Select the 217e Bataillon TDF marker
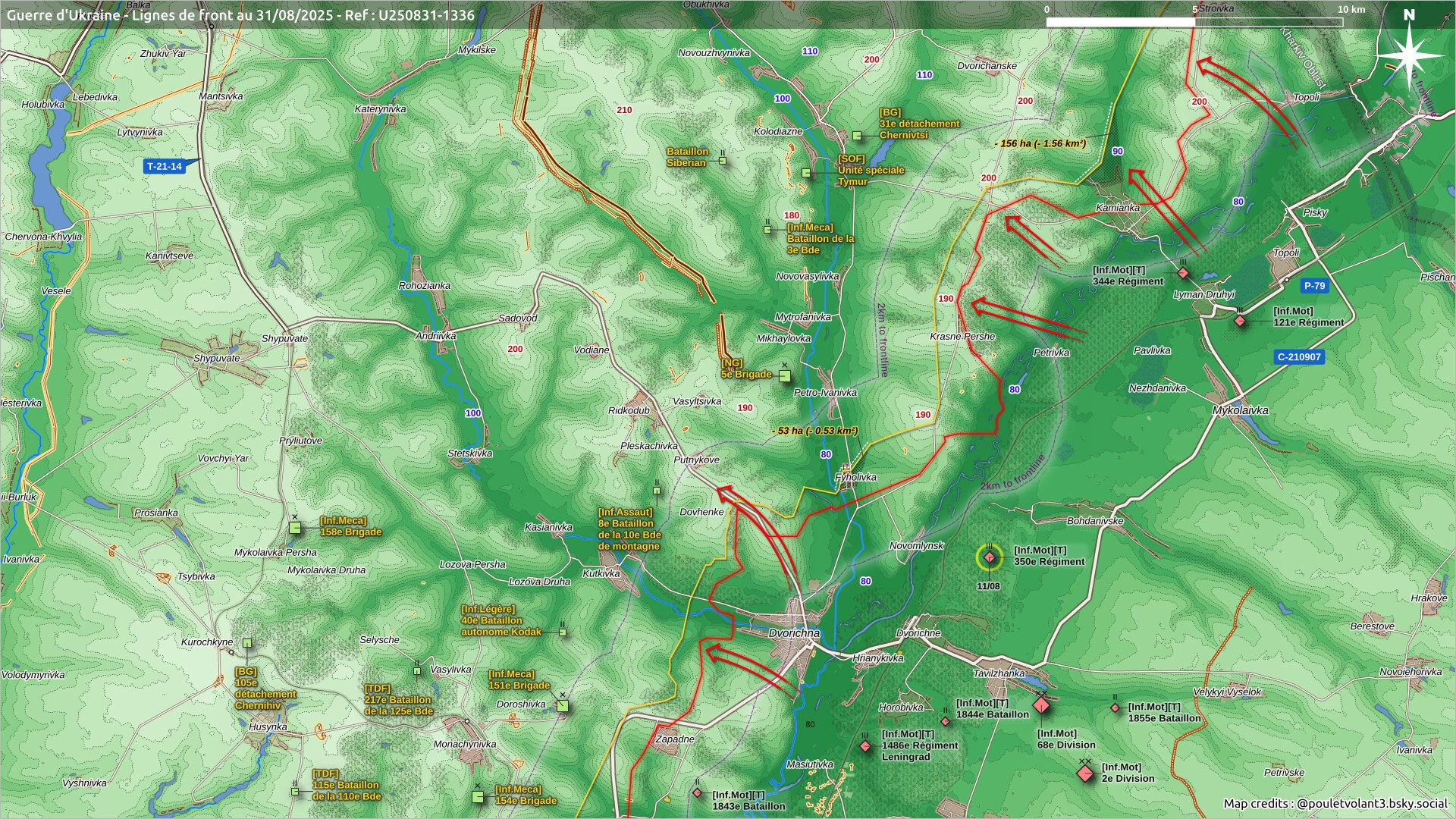 coord(417,671)
